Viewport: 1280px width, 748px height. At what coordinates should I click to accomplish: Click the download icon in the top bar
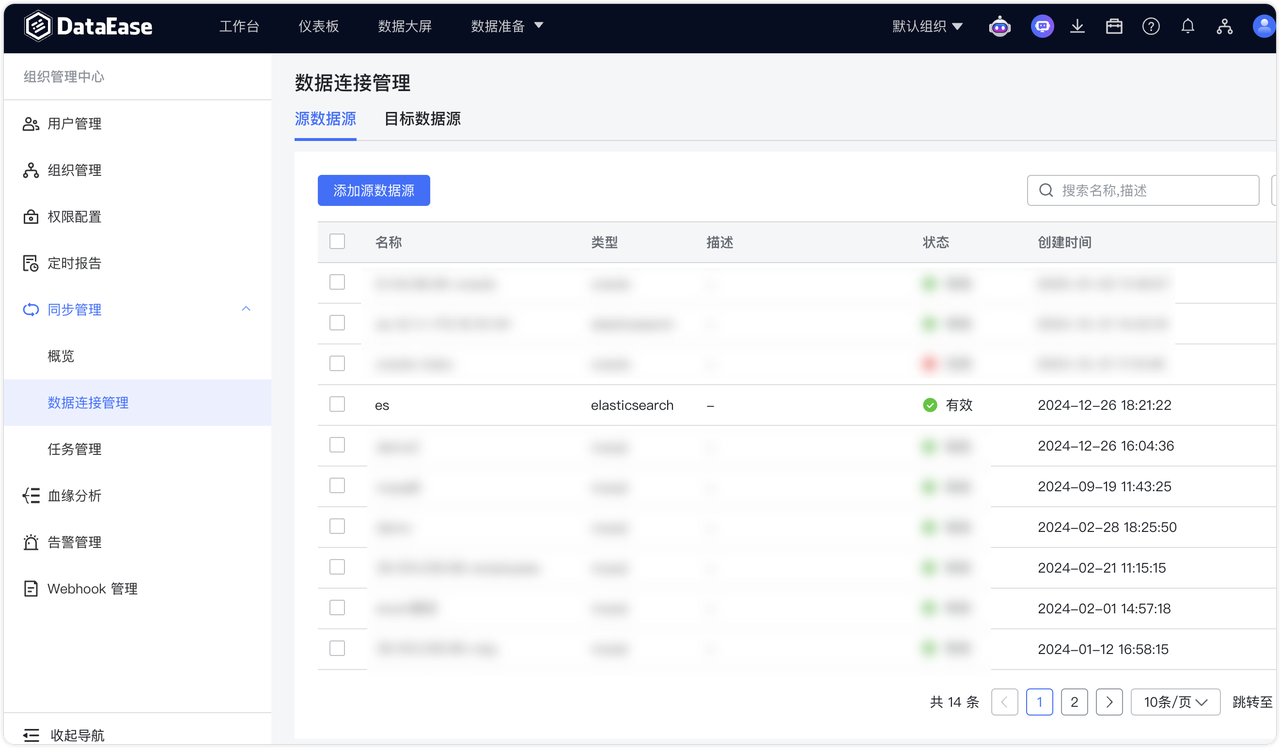pyautogui.click(x=1078, y=26)
